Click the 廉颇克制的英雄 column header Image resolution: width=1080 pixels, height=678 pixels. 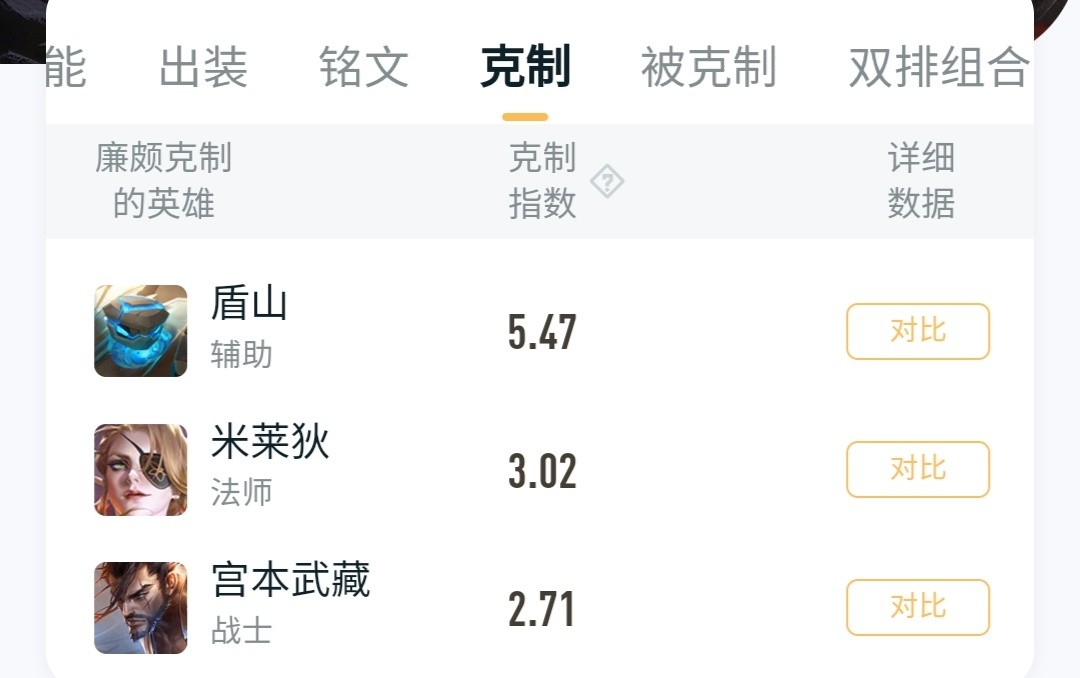(163, 181)
